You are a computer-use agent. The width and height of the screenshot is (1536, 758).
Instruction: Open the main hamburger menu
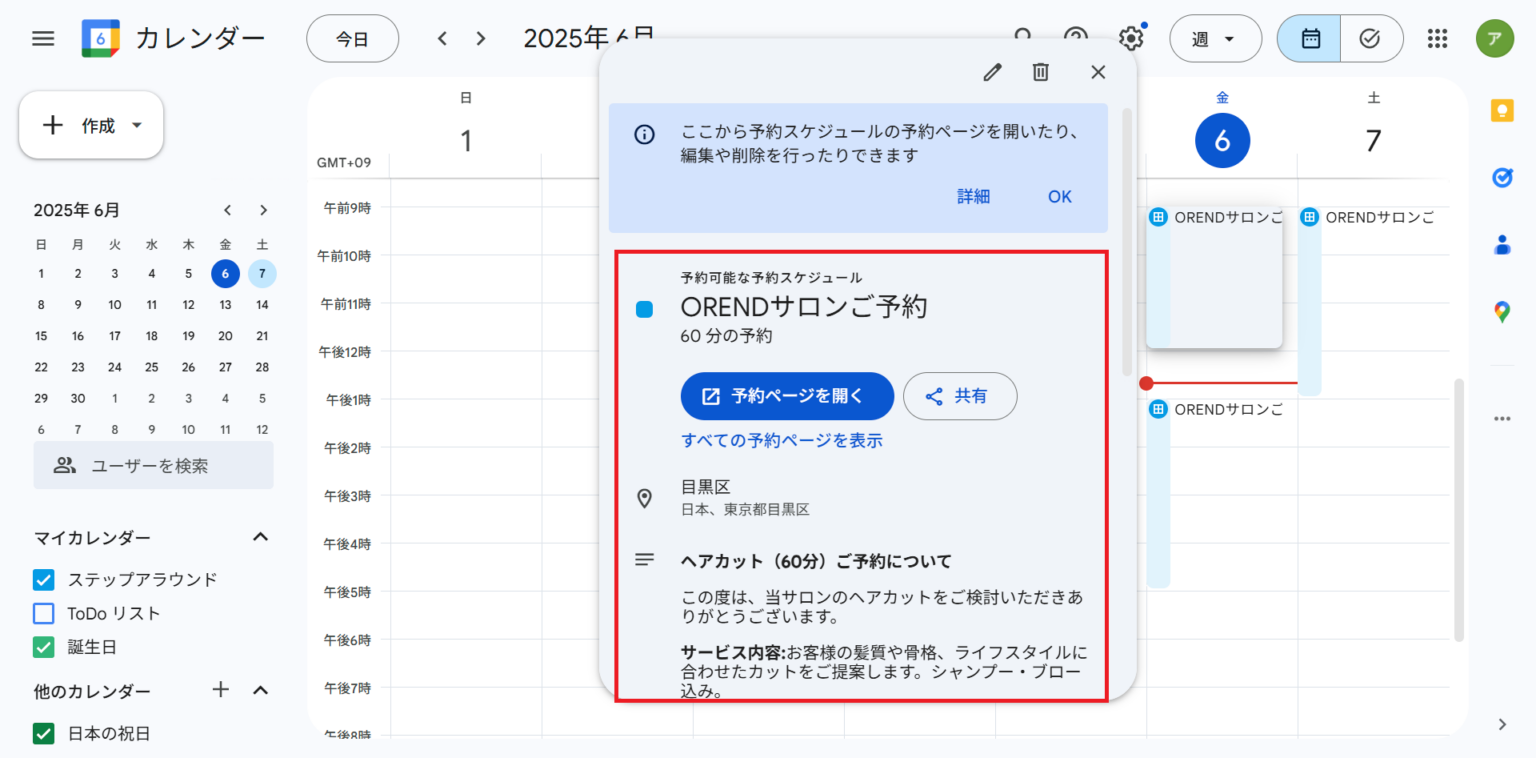click(43, 38)
